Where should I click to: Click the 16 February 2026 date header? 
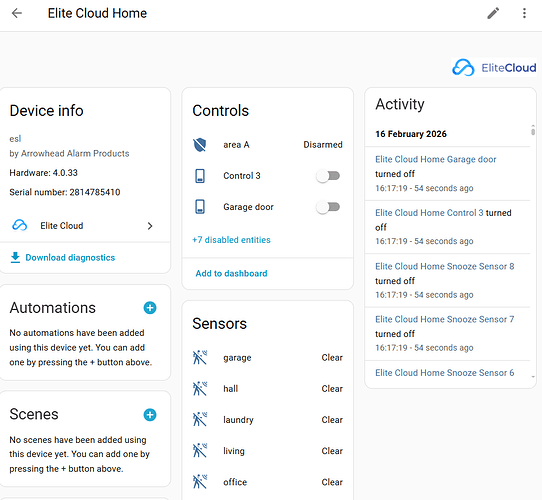click(x=411, y=134)
